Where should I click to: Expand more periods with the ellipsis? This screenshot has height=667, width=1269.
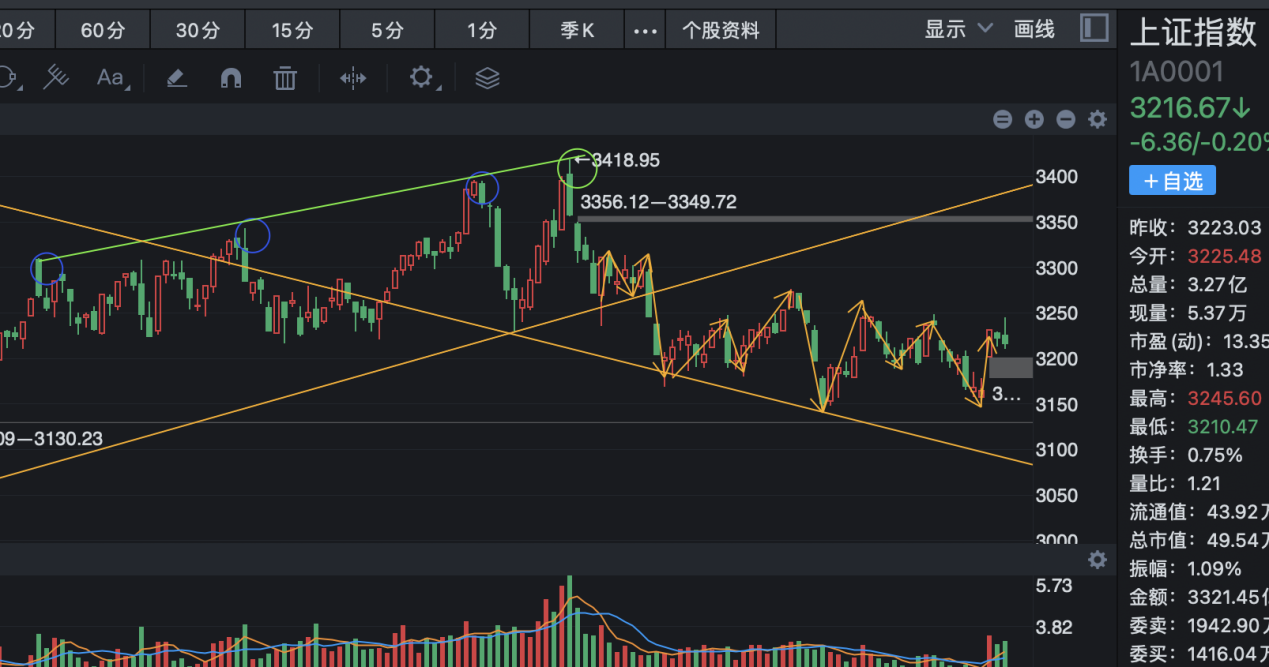645,30
